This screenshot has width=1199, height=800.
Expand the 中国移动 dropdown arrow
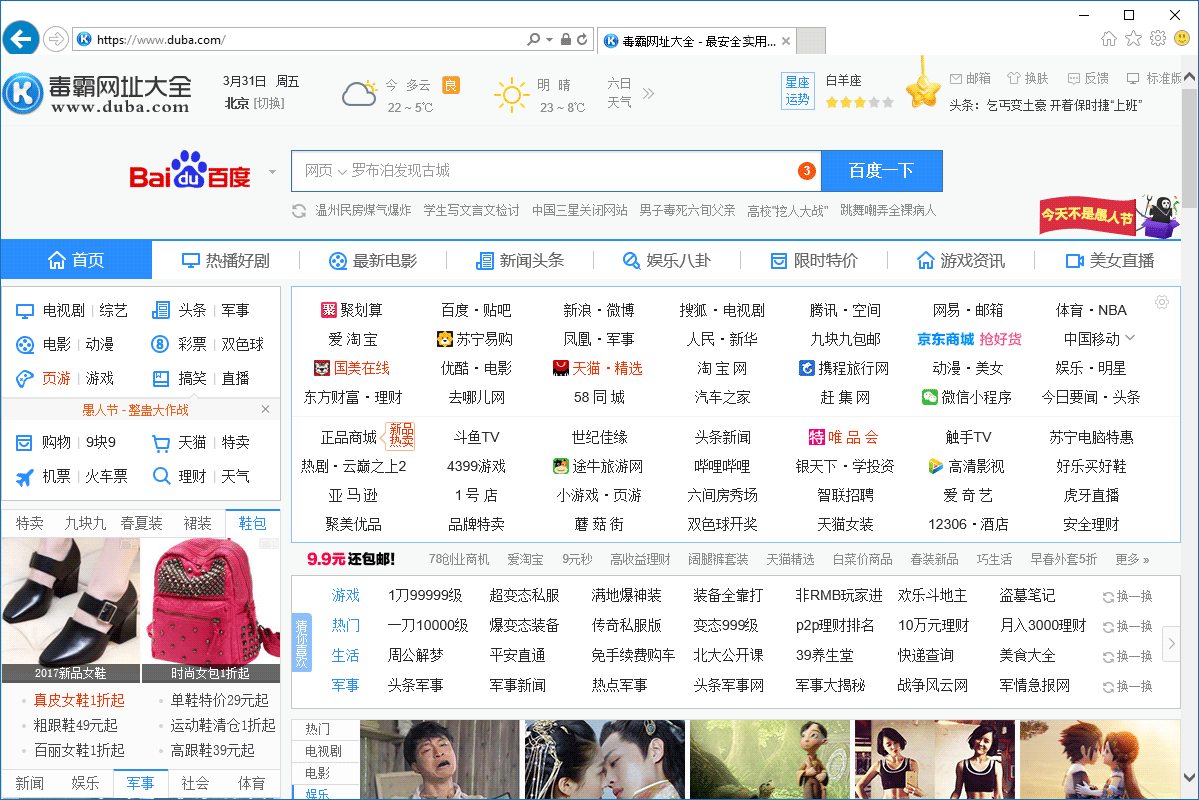click(x=1130, y=337)
